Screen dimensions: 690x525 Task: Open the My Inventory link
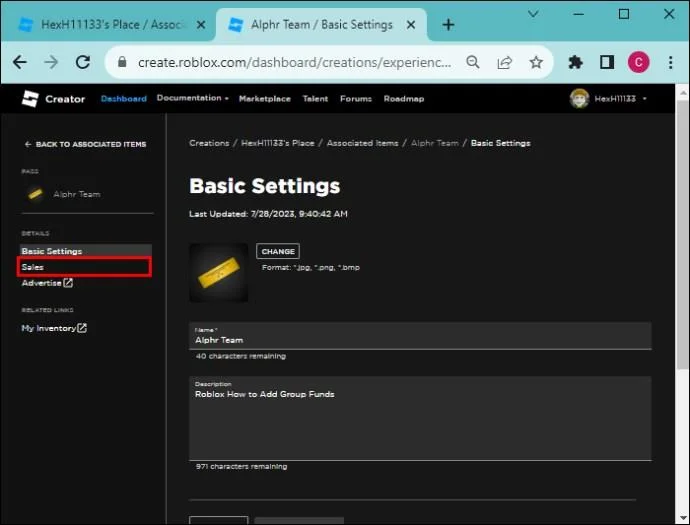pyautogui.click(x=48, y=328)
